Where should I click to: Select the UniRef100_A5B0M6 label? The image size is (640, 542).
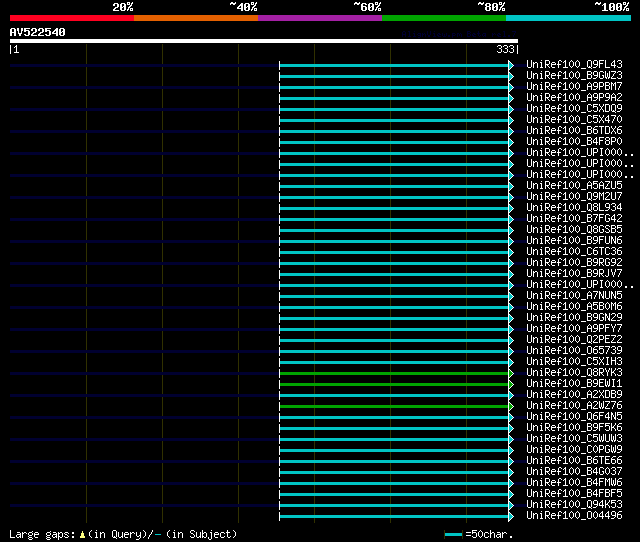(574, 307)
